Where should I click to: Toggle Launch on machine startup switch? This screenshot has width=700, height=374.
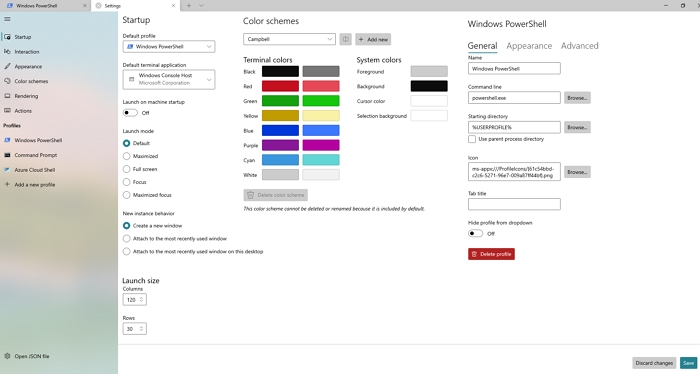coord(130,113)
